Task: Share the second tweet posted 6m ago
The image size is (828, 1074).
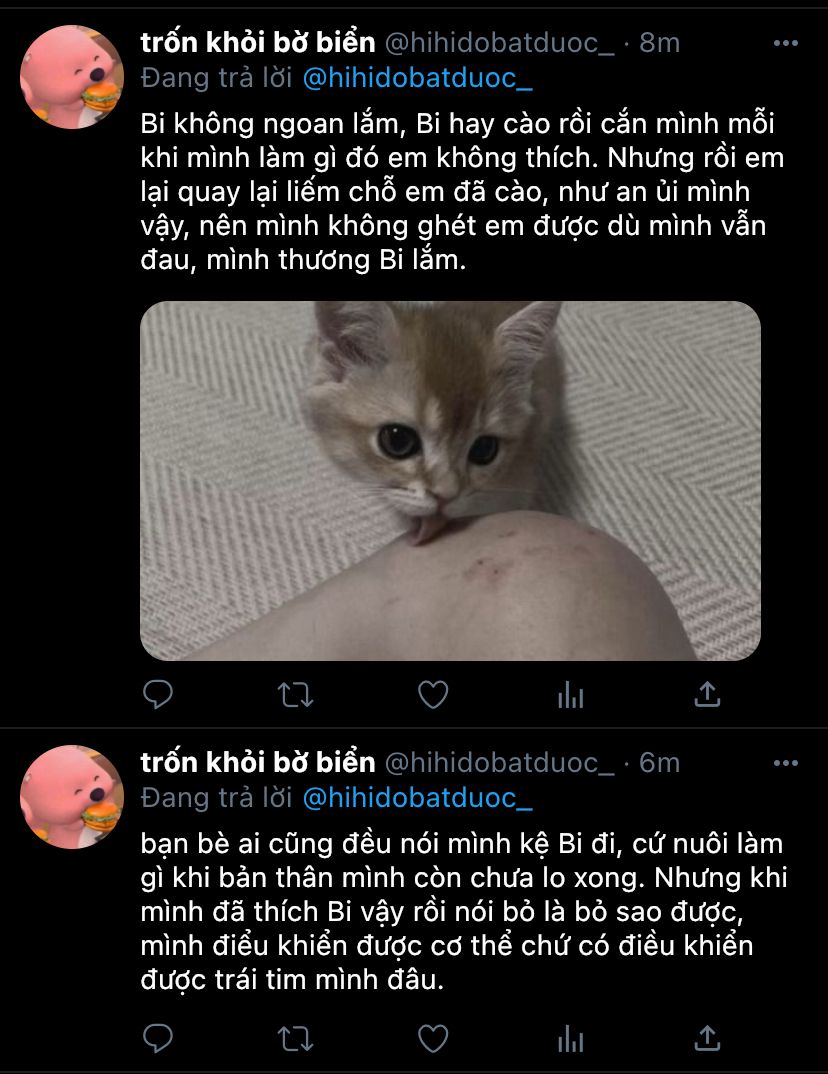Action: click(707, 1038)
